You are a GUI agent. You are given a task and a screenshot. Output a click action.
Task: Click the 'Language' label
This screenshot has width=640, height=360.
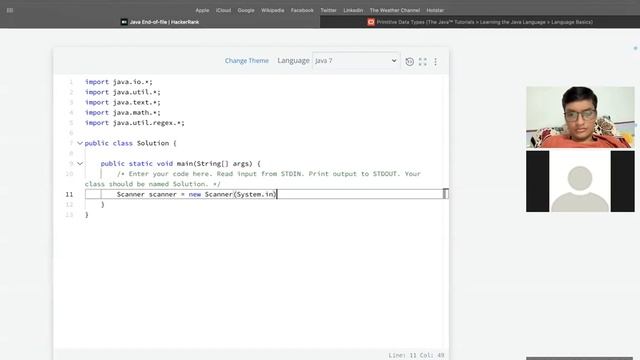pyautogui.click(x=293, y=60)
